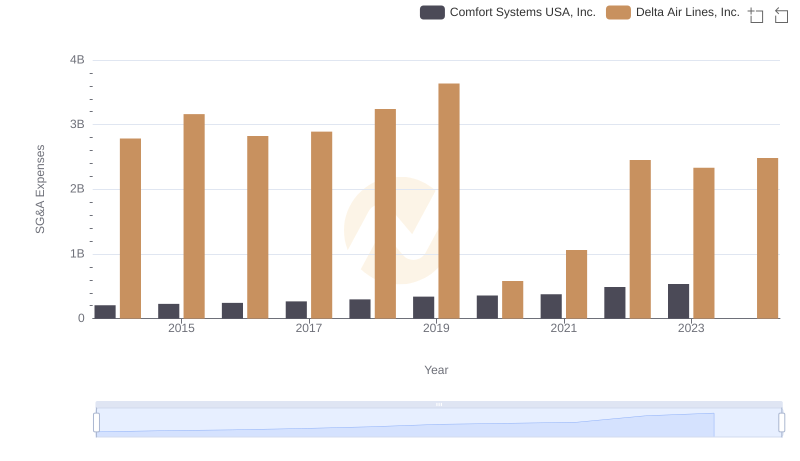Toggle Comfort Systems USA, Inc. legend series

tap(508, 12)
